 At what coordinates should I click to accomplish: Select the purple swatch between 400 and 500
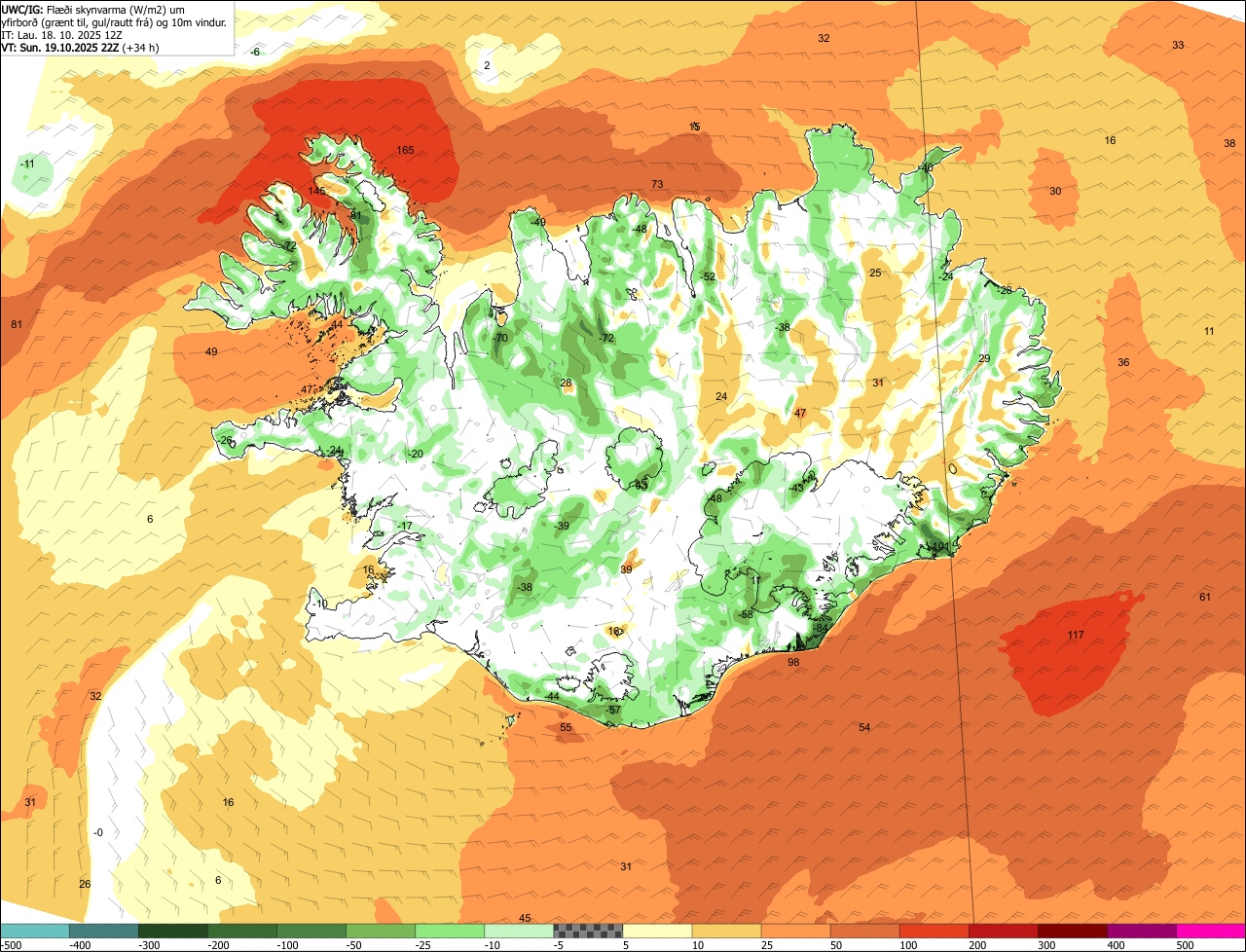point(1141,931)
